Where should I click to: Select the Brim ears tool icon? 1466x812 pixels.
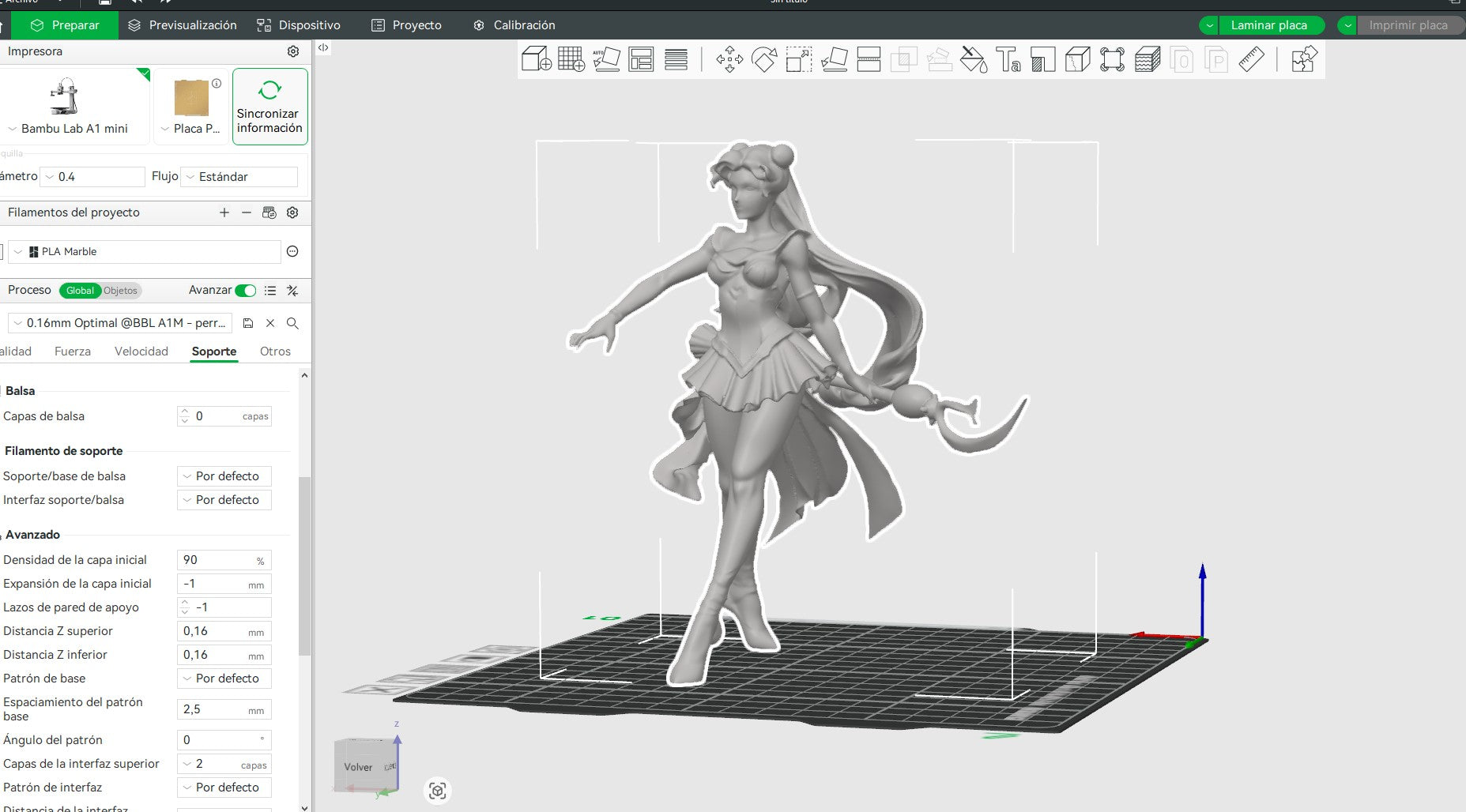pyautogui.click(x=1112, y=59)
